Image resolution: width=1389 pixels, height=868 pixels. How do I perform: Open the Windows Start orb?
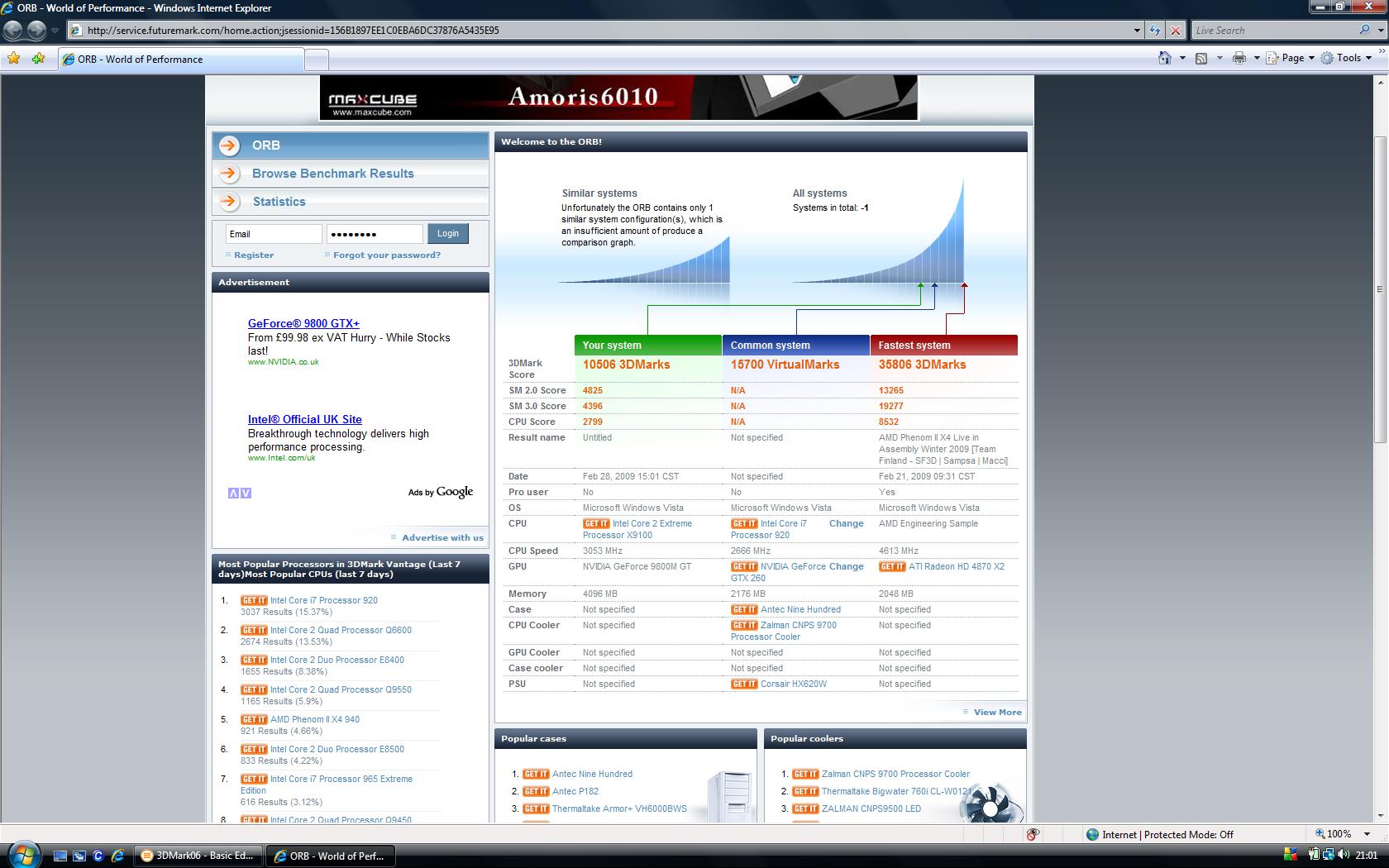click(23, 855)
